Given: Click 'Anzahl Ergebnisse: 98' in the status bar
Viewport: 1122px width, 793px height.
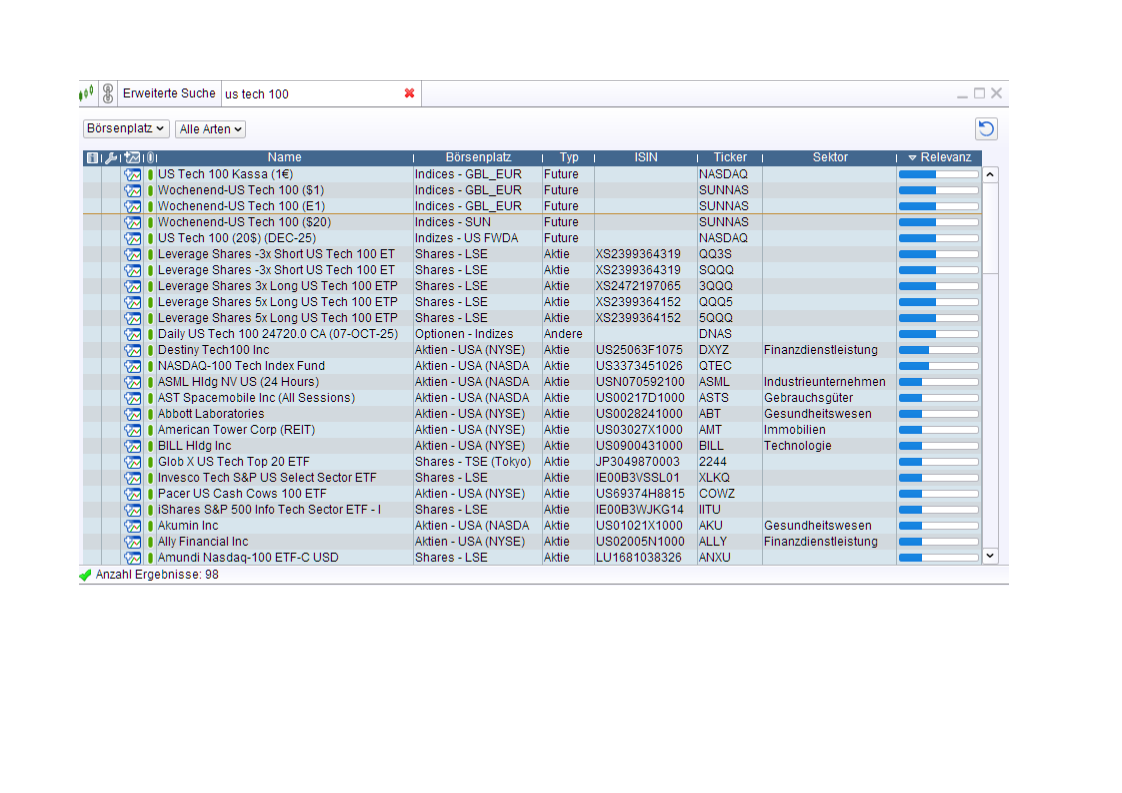Looking at the screenshot, I should [x=157, y=575].
